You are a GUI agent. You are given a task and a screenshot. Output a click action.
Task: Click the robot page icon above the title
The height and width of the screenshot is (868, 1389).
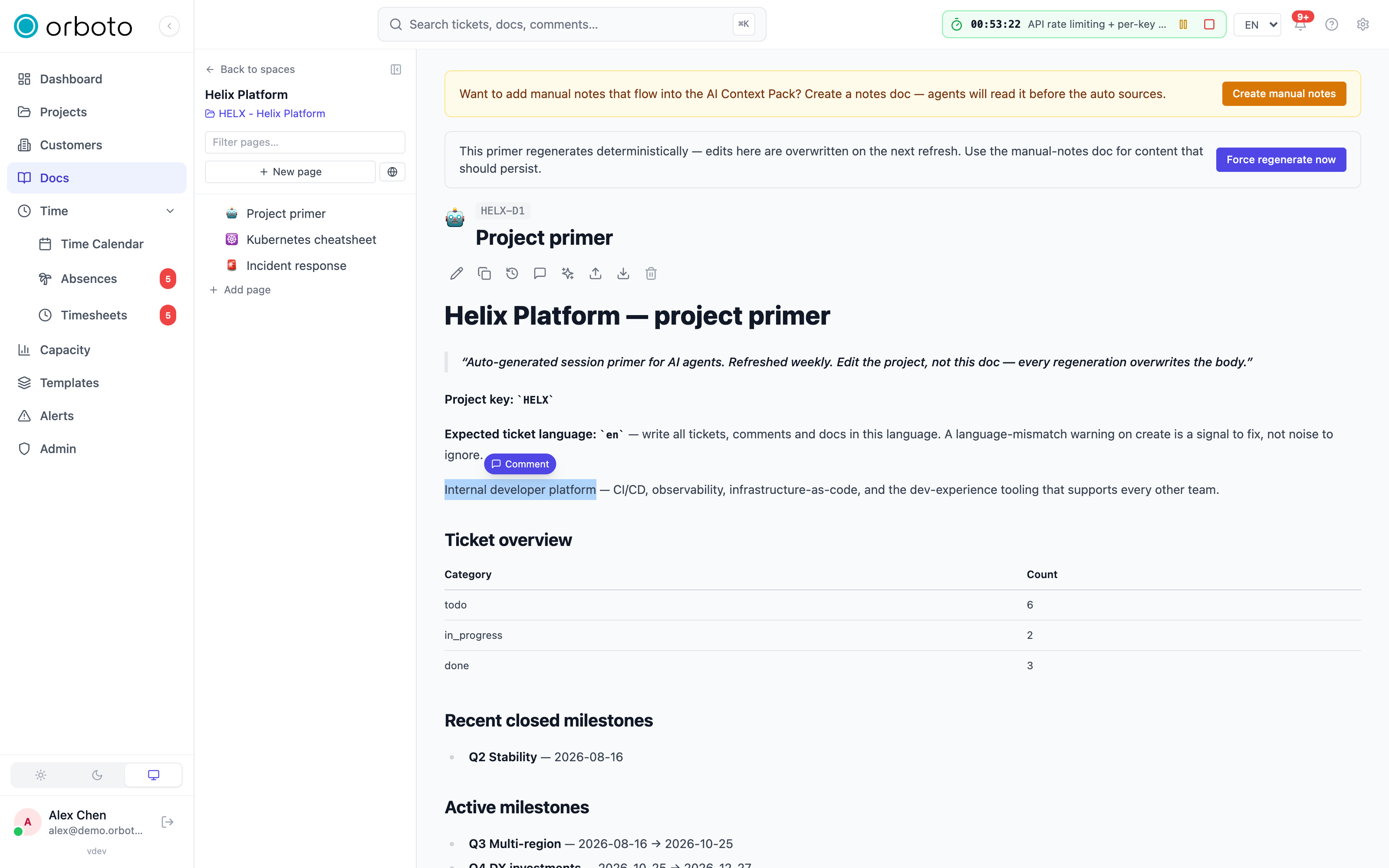(454, 218)
